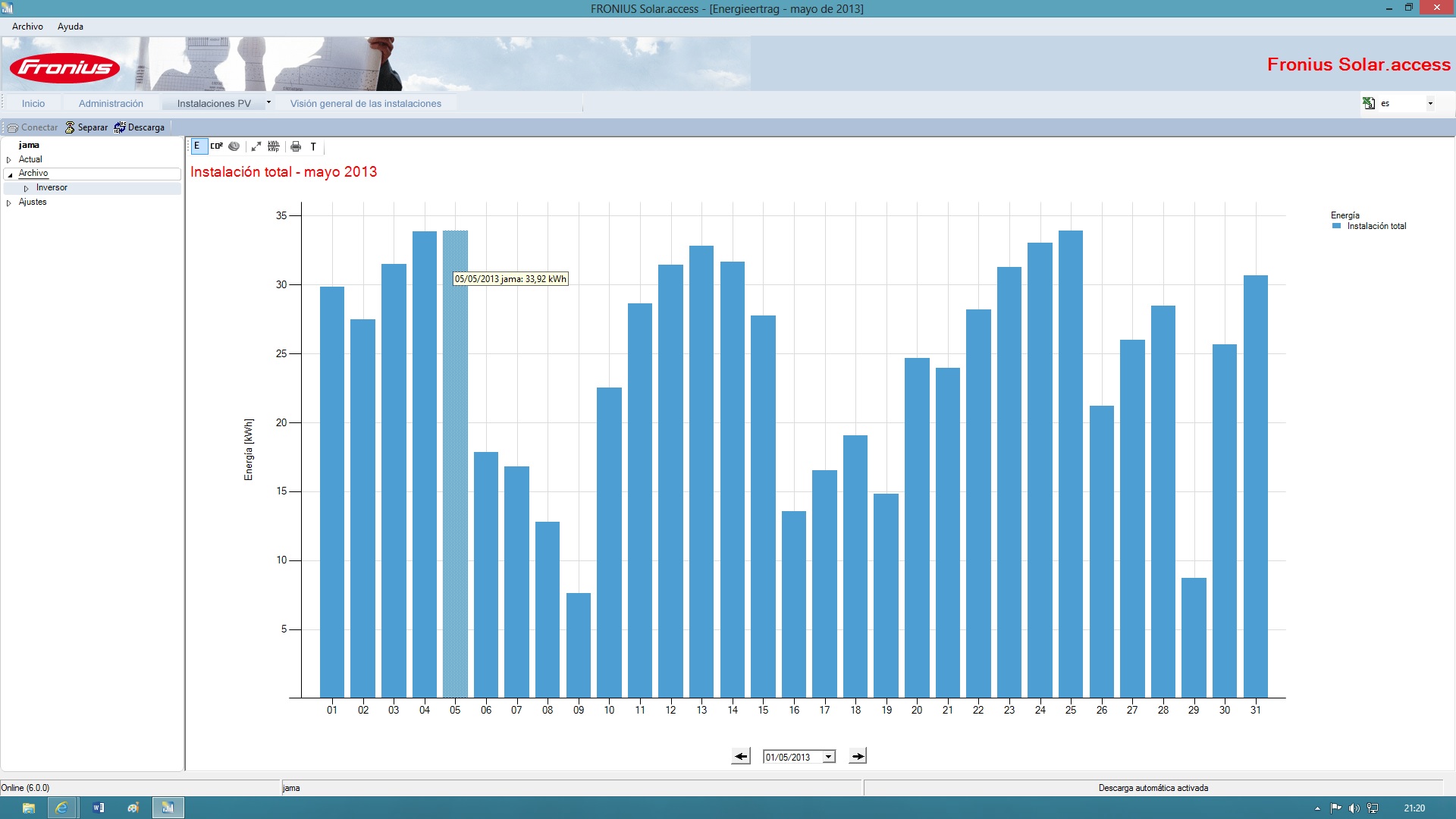Start the Descarga download
Screen dimensions: 1456x819
pyautogui.click(x=140, y=127)
